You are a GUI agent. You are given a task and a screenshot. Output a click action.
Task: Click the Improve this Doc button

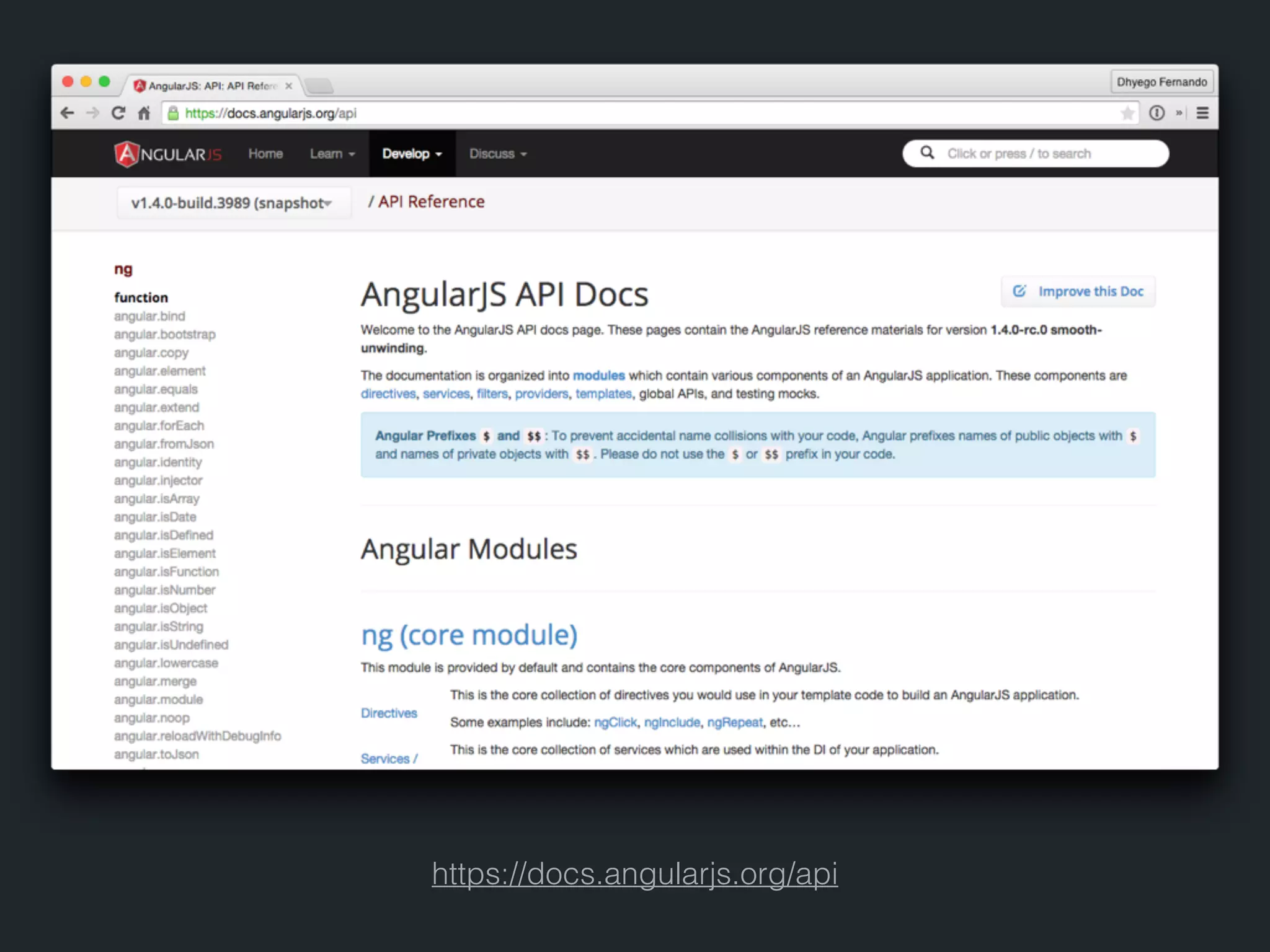[x=1078, y=291]
